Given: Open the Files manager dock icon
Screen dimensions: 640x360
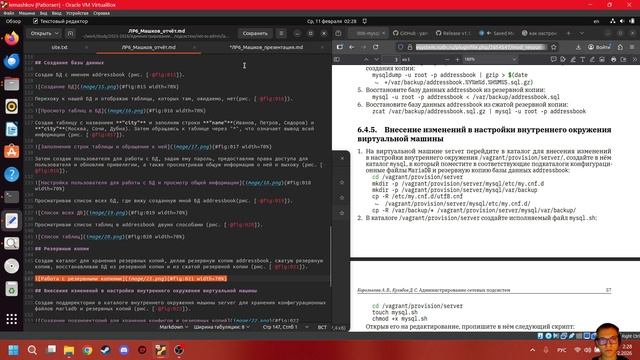Looking at the screenshot, I should 11,84.
